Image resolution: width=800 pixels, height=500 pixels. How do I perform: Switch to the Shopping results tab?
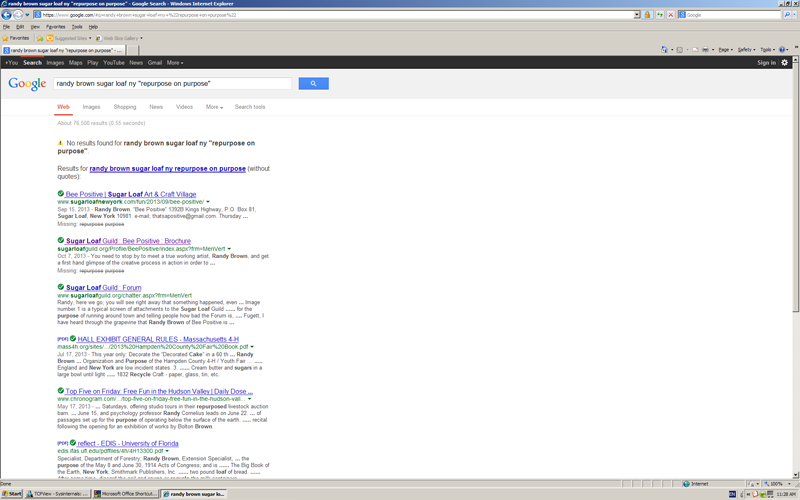pos(125,107)
